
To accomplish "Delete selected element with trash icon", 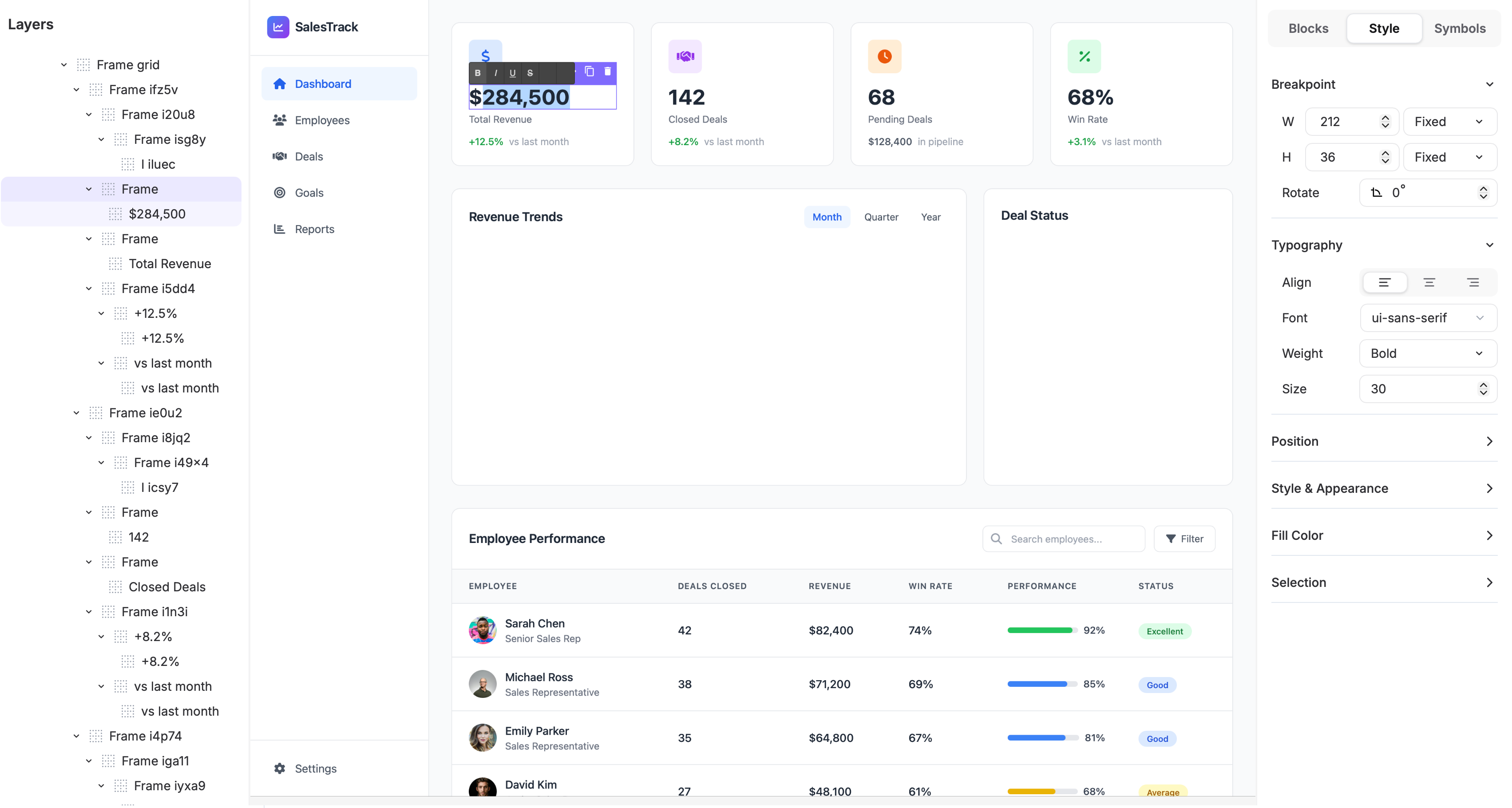I will point(607,71).
